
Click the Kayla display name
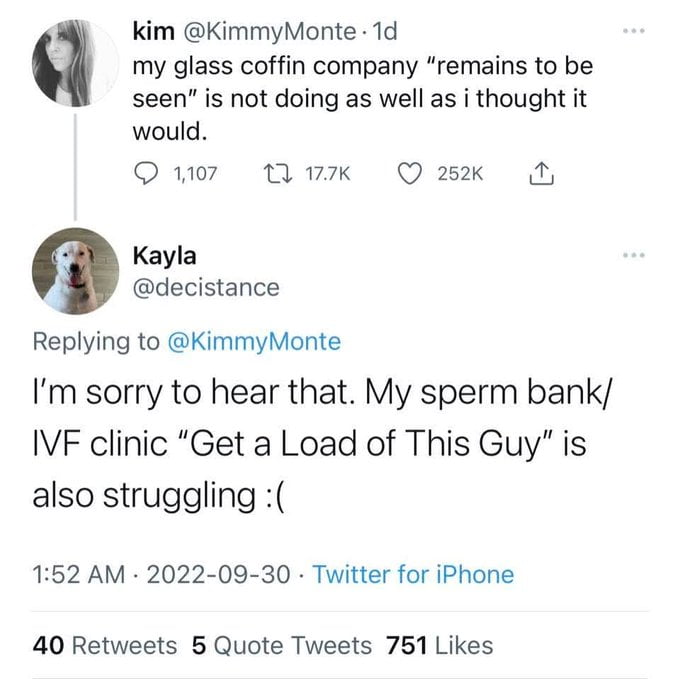(164, 256)
